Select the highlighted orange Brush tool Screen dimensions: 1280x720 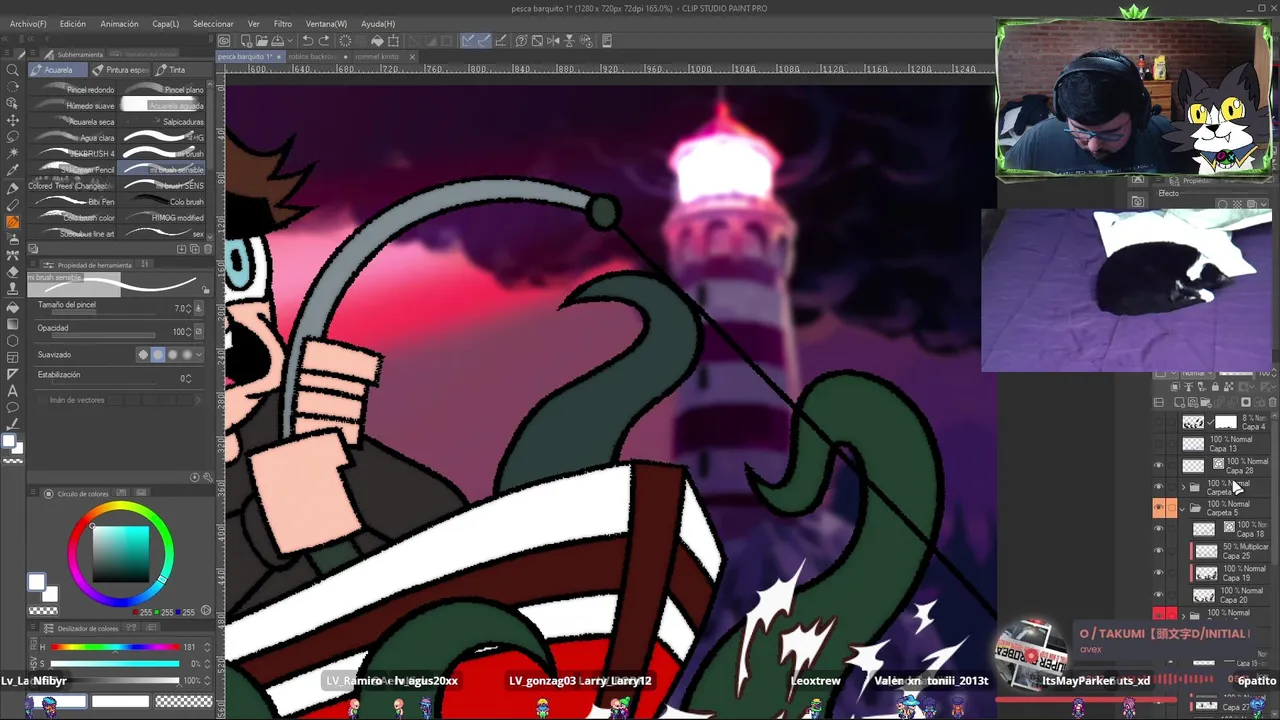[x=13, y=222]
